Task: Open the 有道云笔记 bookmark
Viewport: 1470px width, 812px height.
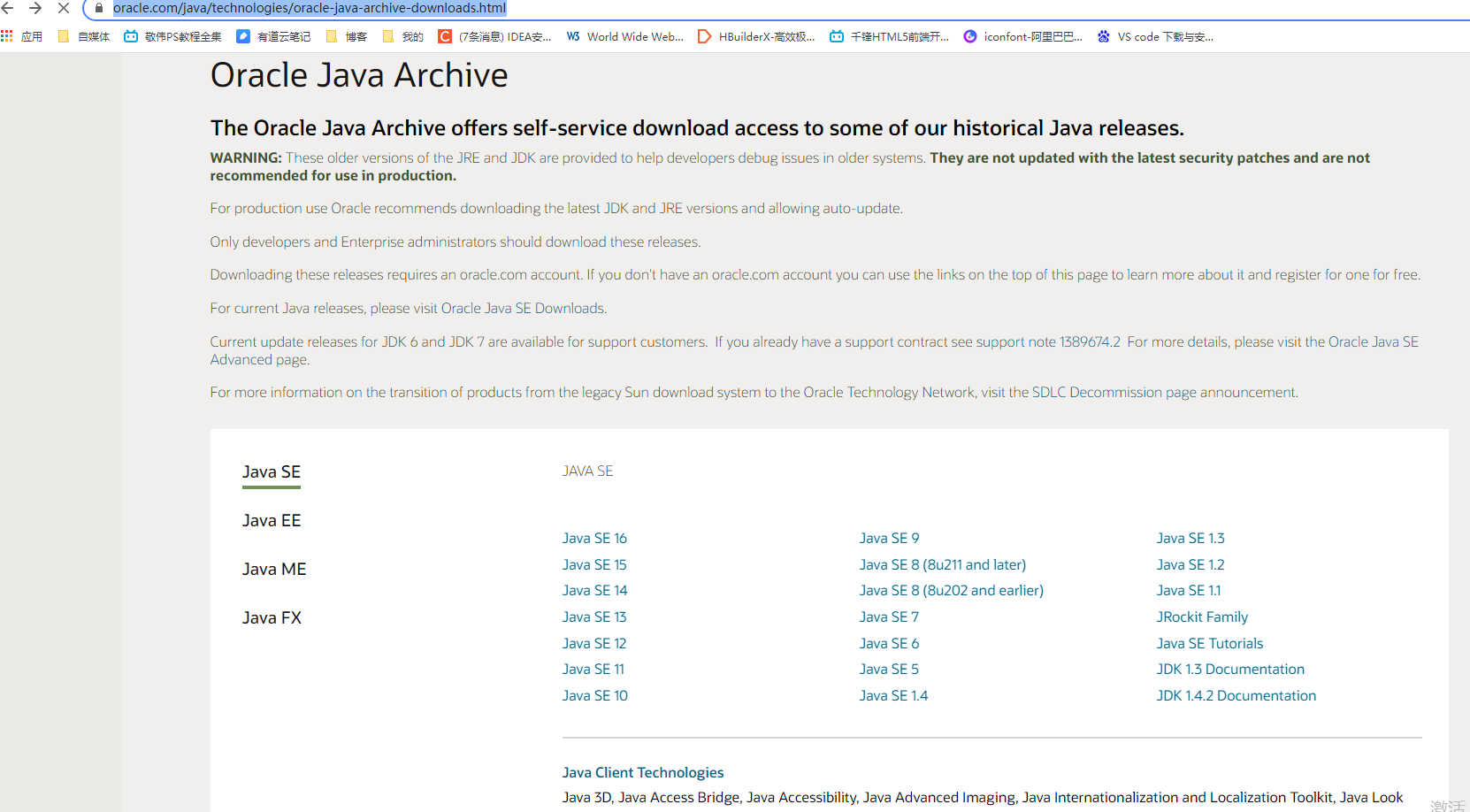Action: click(273, 36)
